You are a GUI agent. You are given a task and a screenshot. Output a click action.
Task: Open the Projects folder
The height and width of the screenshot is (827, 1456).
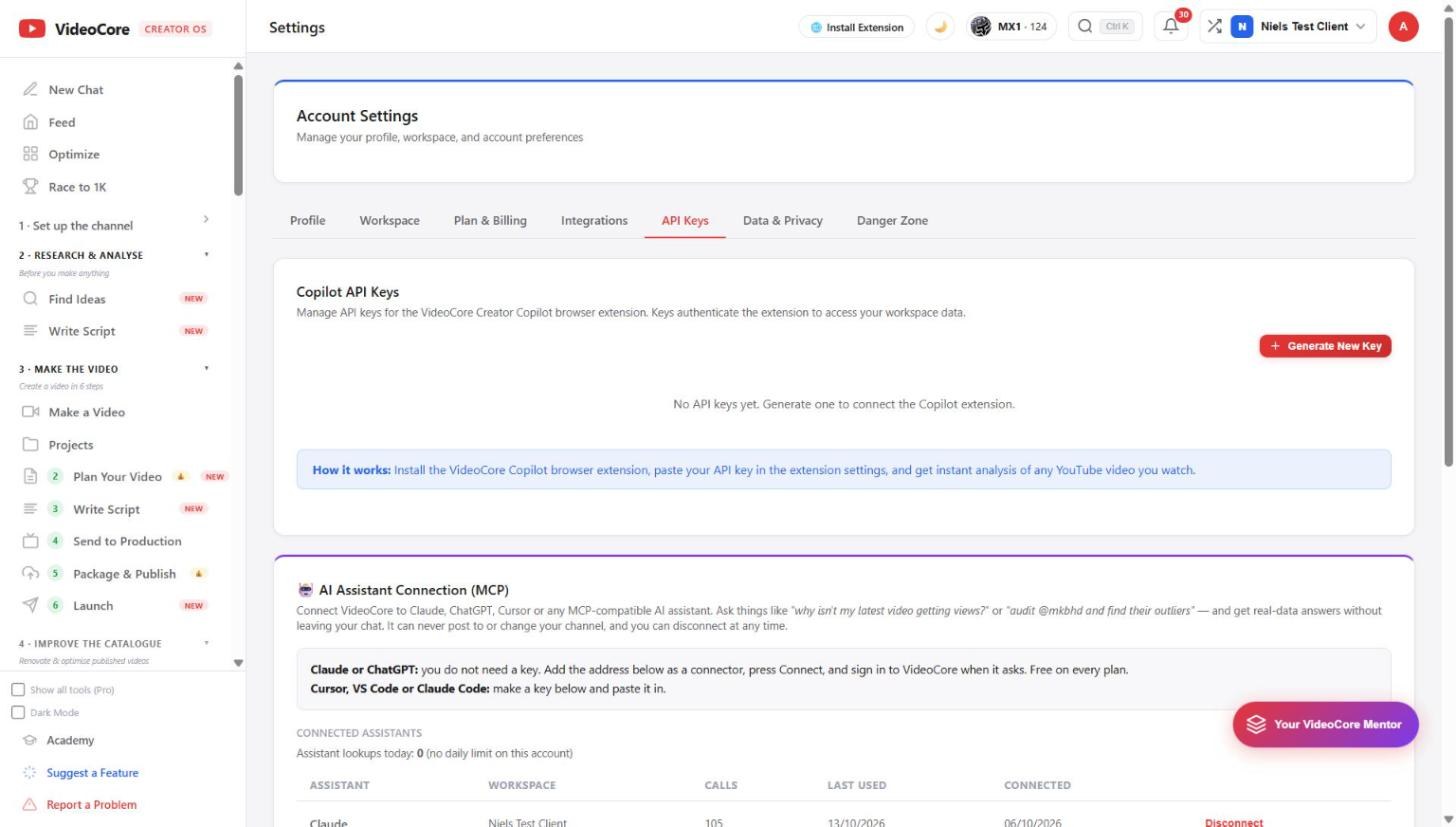(x=58, y=445)
